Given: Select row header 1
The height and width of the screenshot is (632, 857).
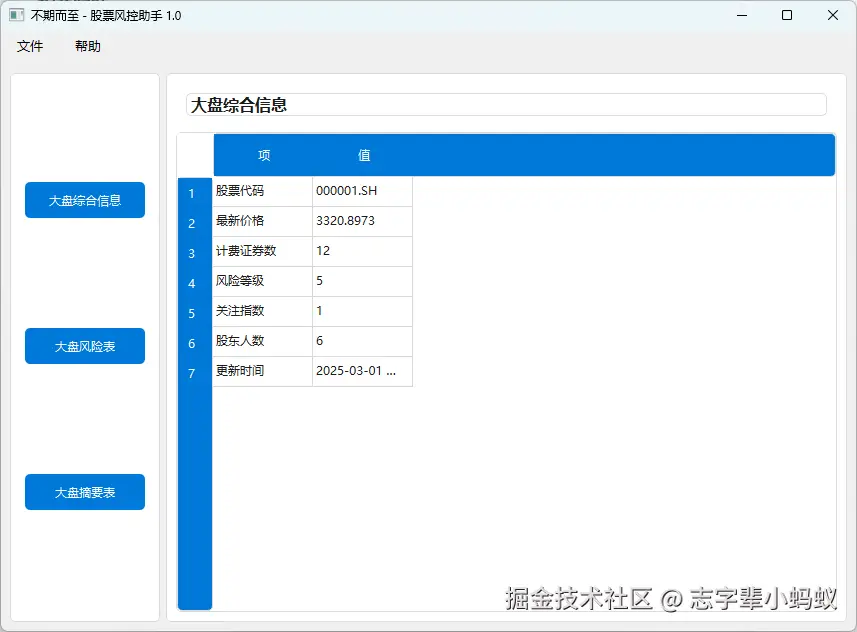Looking at the screenshot, I should 195,193.
